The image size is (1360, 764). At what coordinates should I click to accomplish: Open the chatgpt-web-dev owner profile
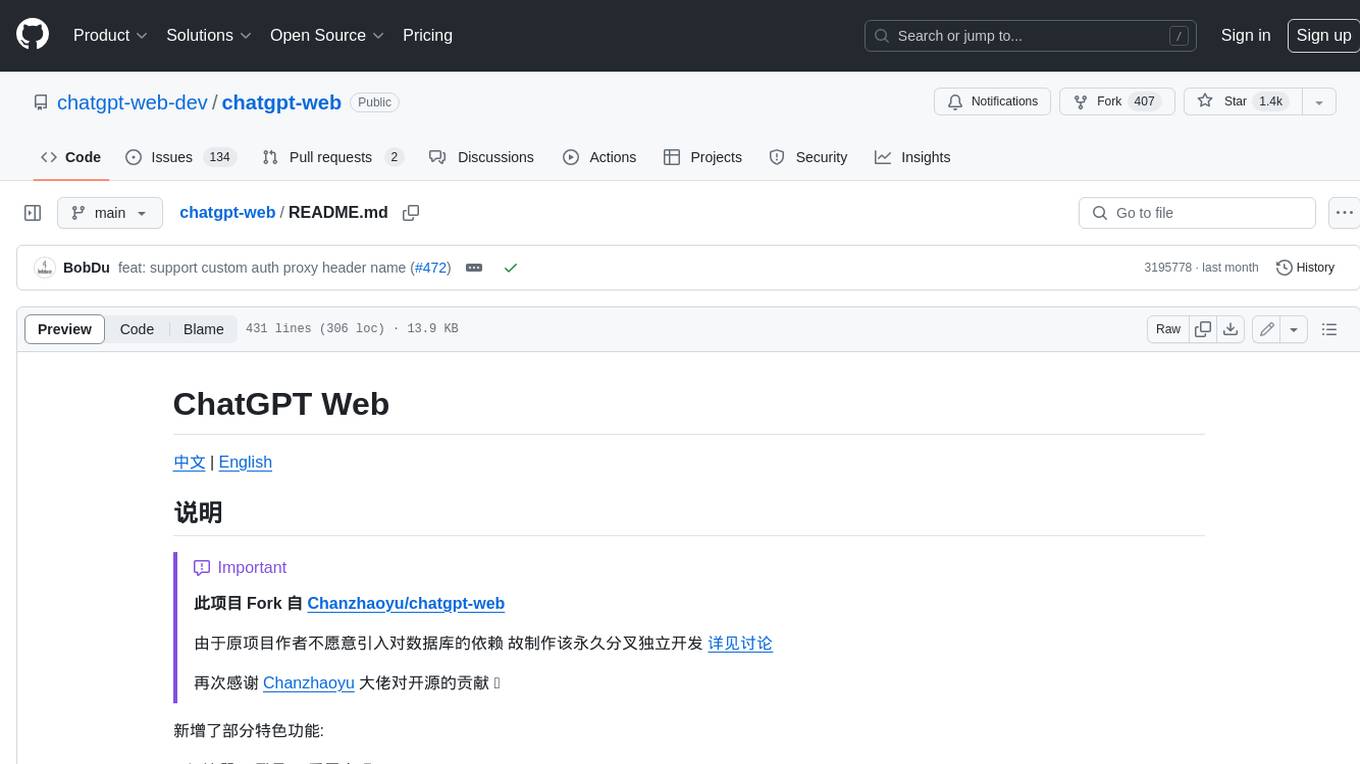click(x=132, y=102)
